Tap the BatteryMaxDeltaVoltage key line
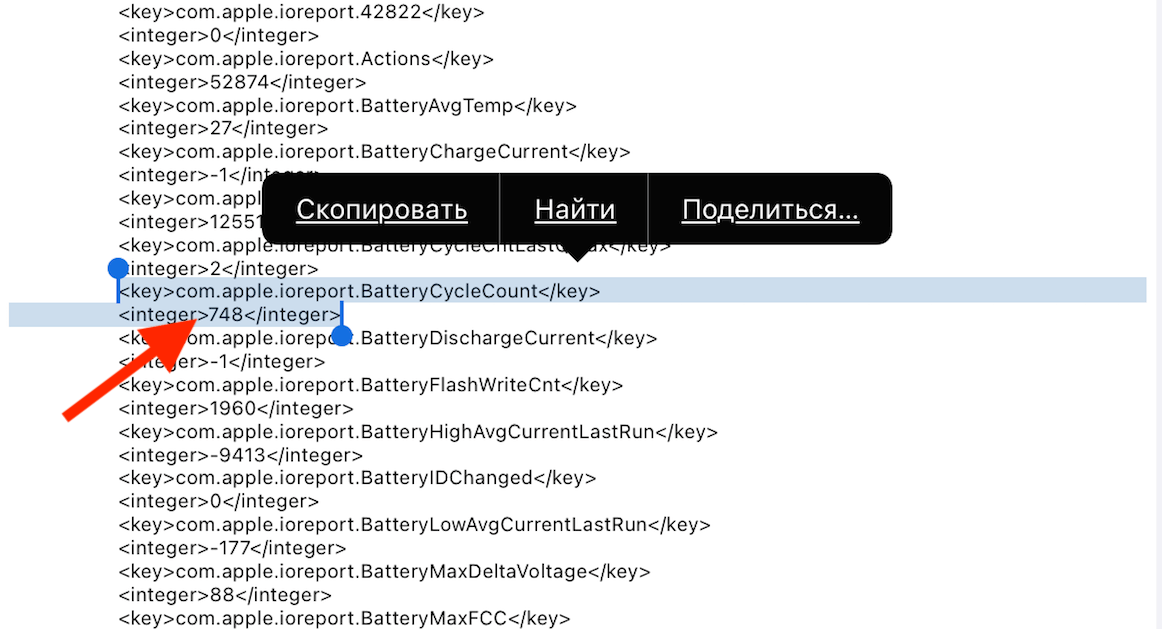 [384, 572]
